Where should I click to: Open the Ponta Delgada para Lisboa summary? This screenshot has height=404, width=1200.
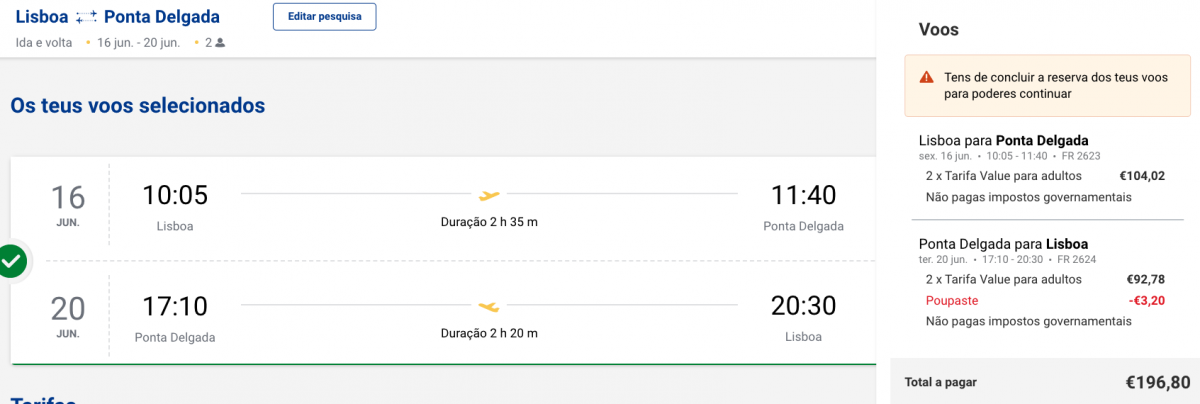1003,244
